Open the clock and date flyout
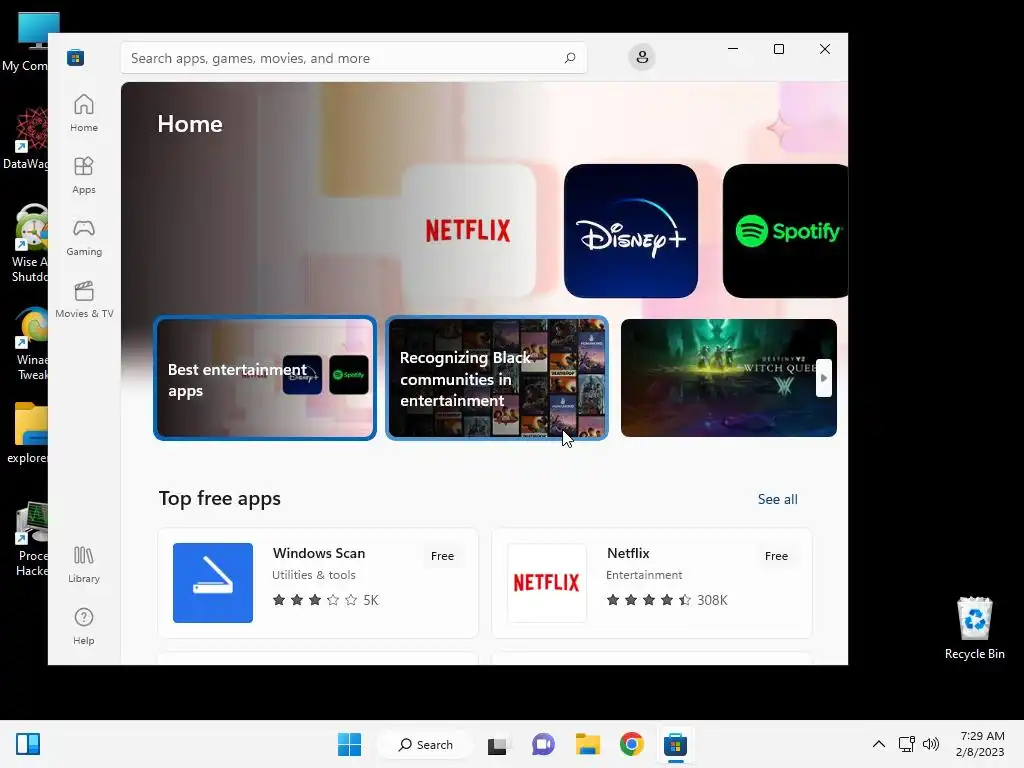This screenshot has height=768, width=1024. (981, 744)
